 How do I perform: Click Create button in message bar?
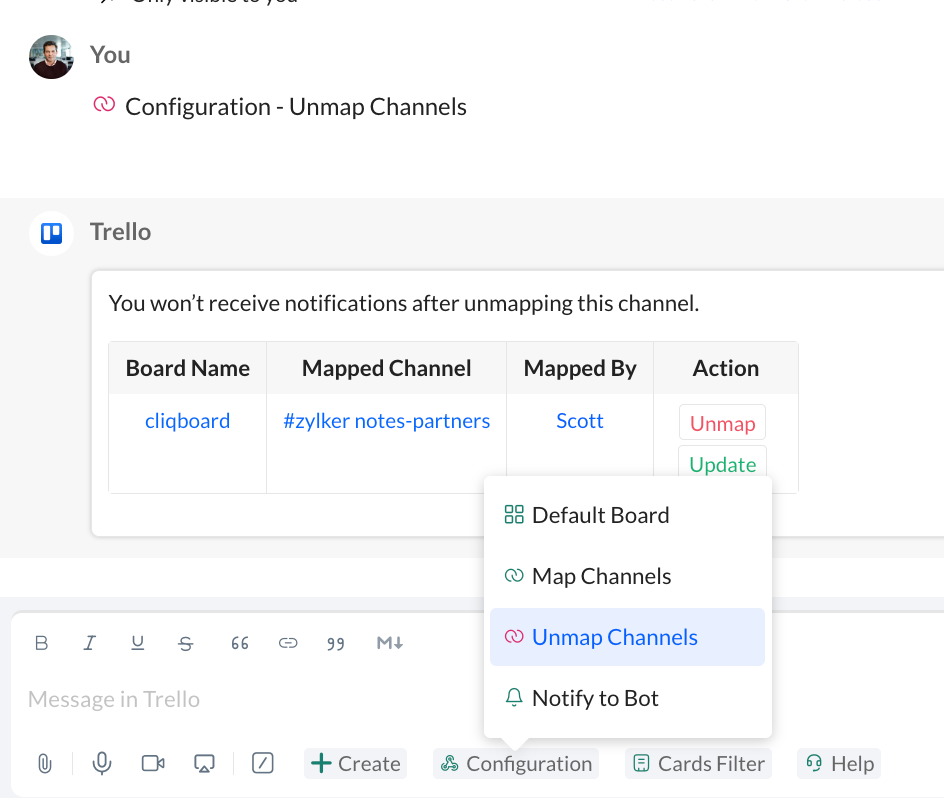point(355,764)
